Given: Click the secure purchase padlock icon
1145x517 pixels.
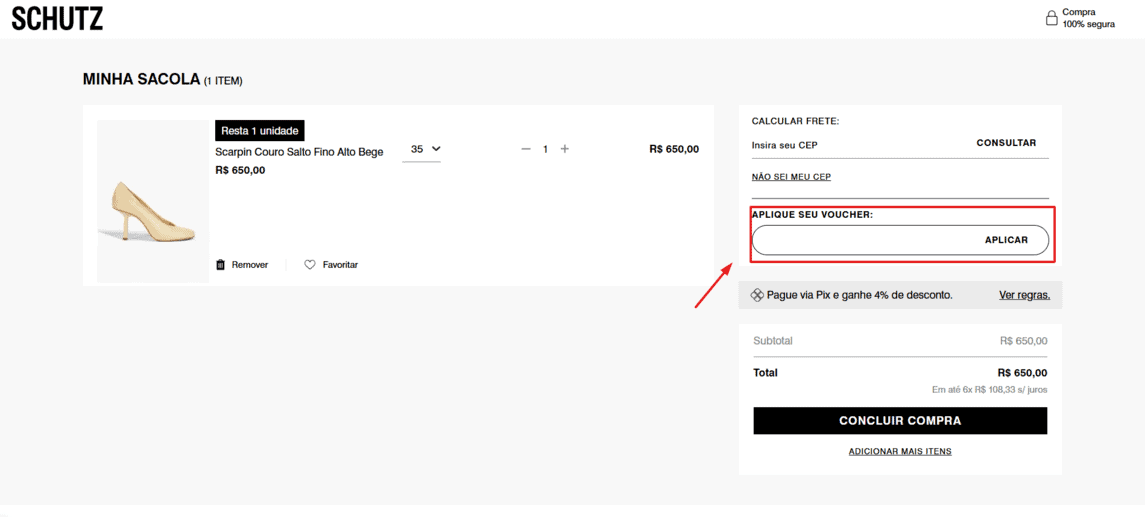Looking at the screenshot, I should click(1051, 18).
